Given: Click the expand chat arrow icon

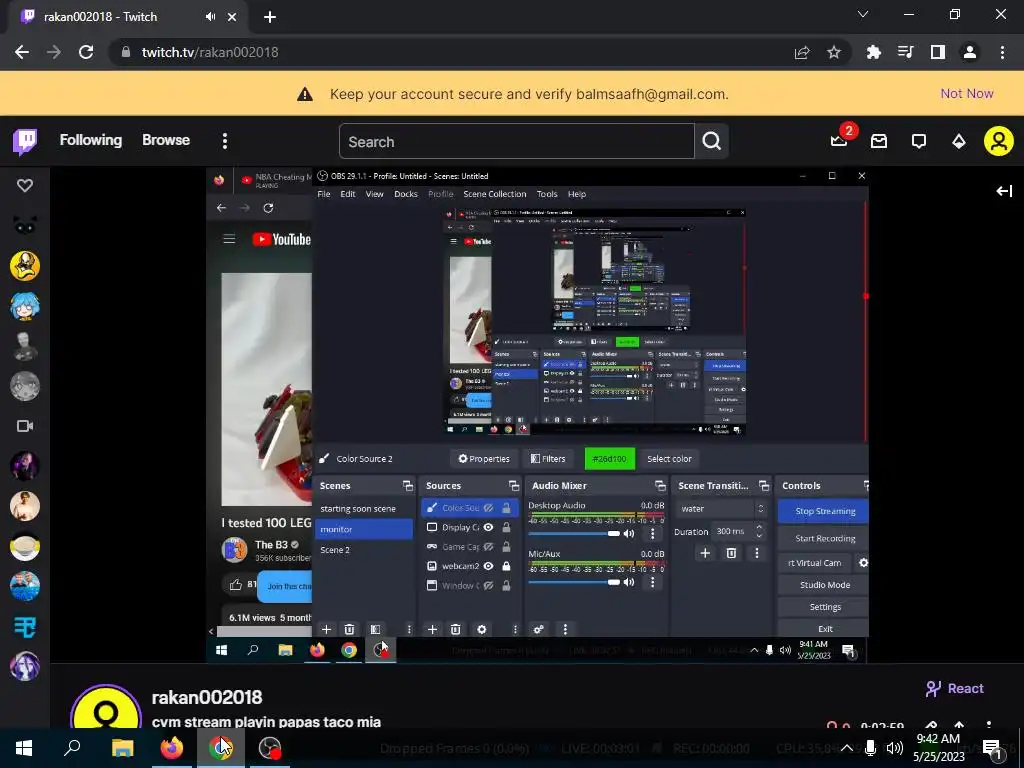Looking at the screenshot, I should (1004, 191).
